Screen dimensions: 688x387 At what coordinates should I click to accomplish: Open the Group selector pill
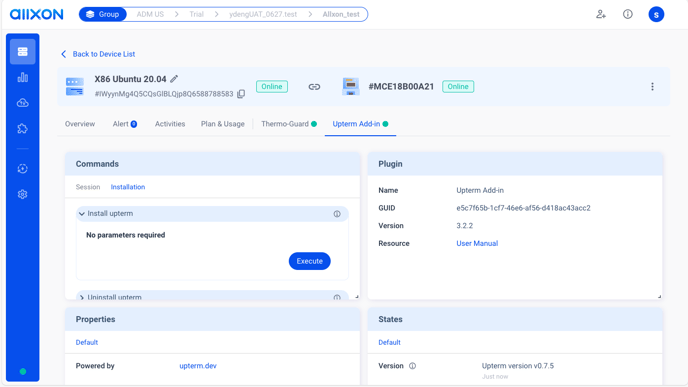(103, 14)
